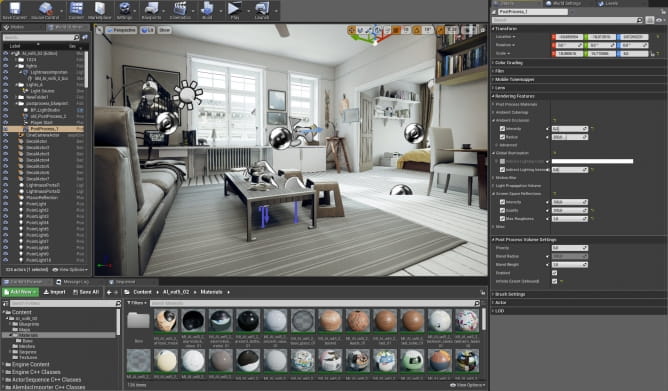Select translate mode icon in viewport toolbar
668x391 pixels.
tap(352, 30)
